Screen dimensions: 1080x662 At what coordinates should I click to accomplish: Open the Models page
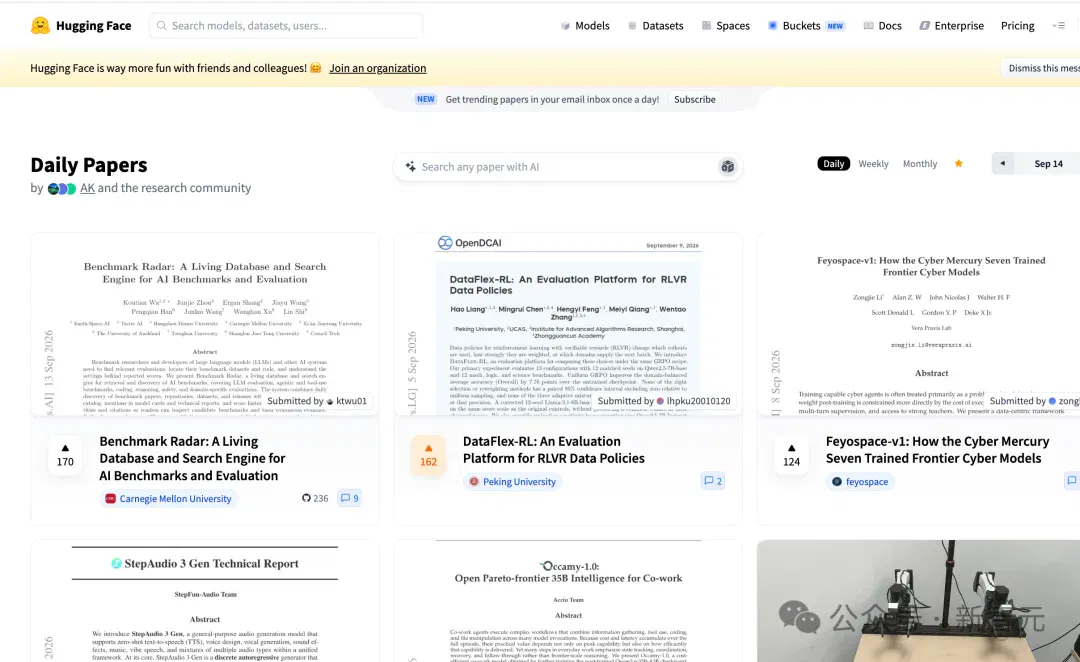(585, 25)
